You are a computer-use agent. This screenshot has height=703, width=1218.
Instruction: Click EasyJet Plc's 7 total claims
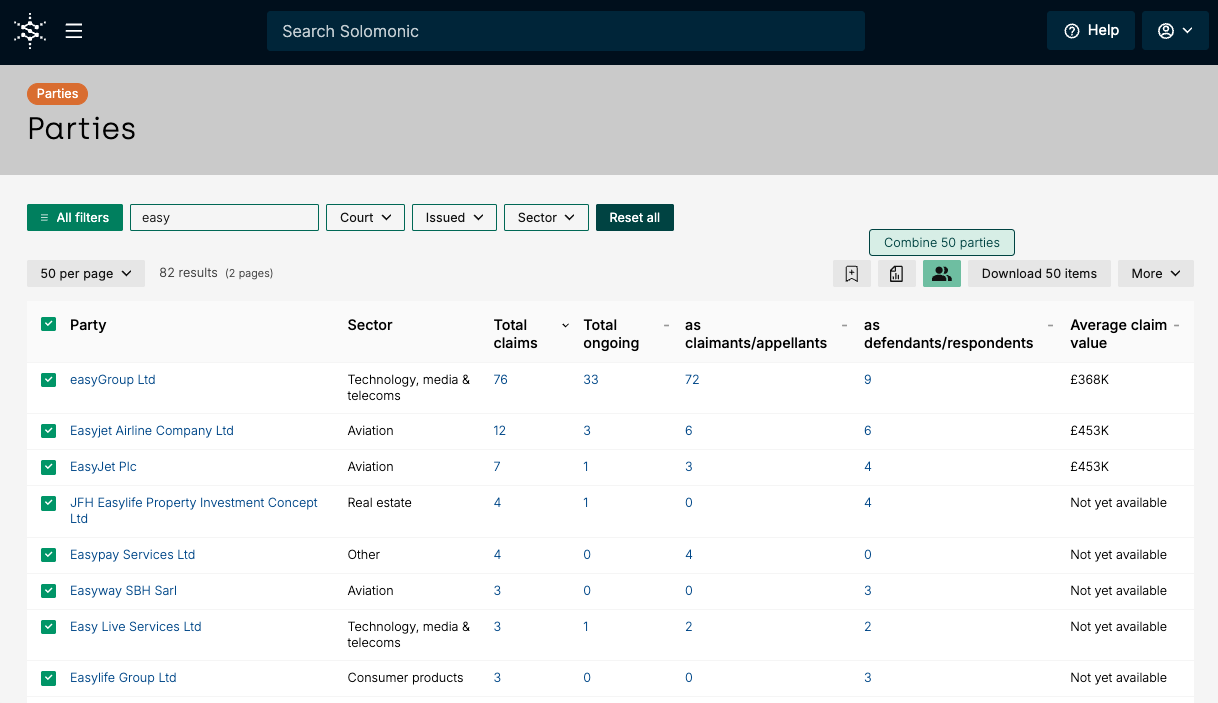click(497, 467)
